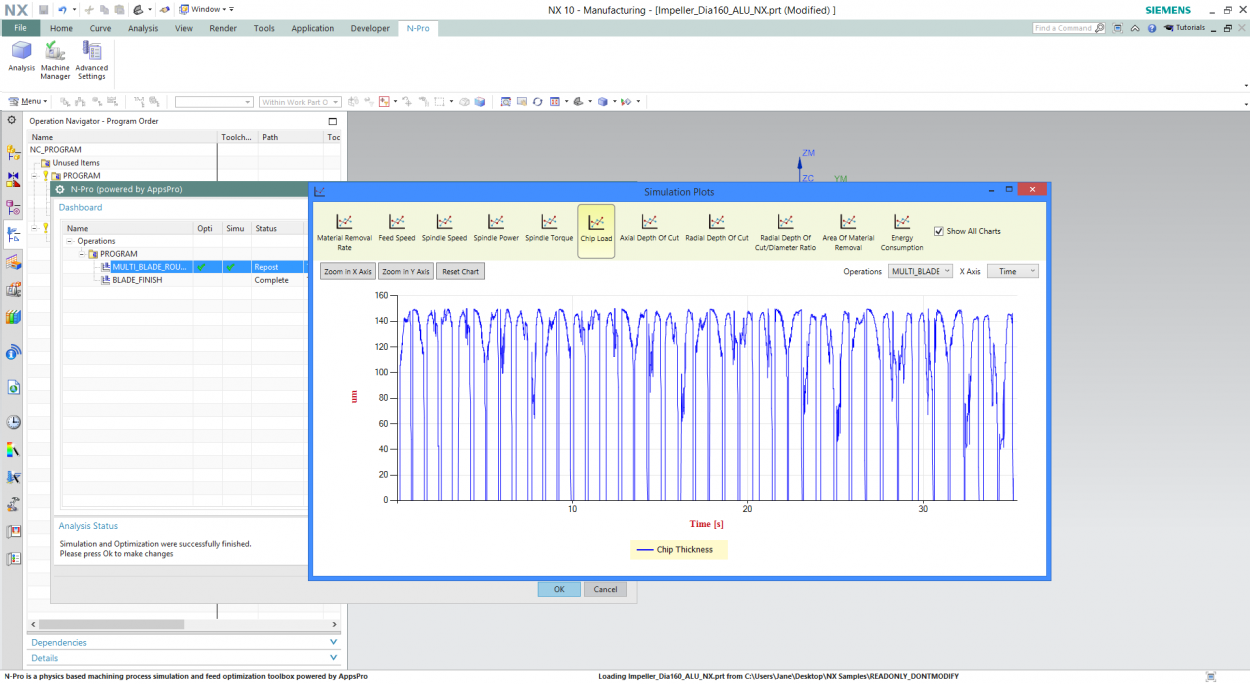This screenshot has height=684, width=1250.
Task: Open the Curve menu
Action: tap(102, 28)
